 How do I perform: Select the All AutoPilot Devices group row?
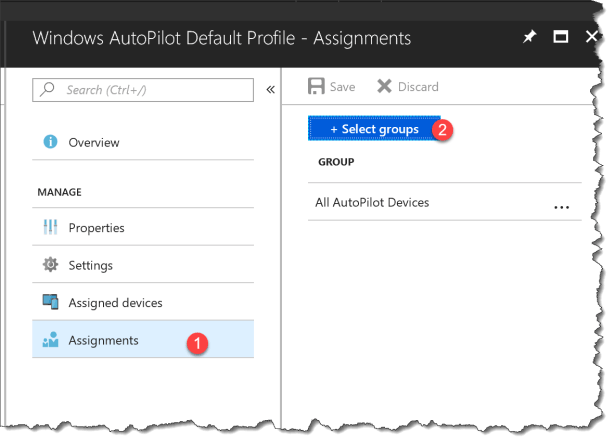(x=372, y=203)
